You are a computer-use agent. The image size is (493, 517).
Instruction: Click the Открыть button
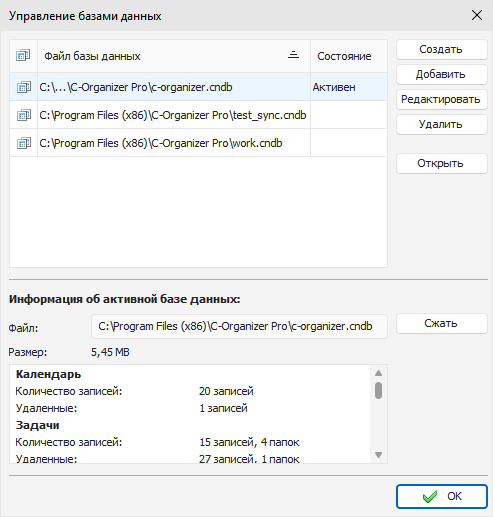tap(441, 163)
